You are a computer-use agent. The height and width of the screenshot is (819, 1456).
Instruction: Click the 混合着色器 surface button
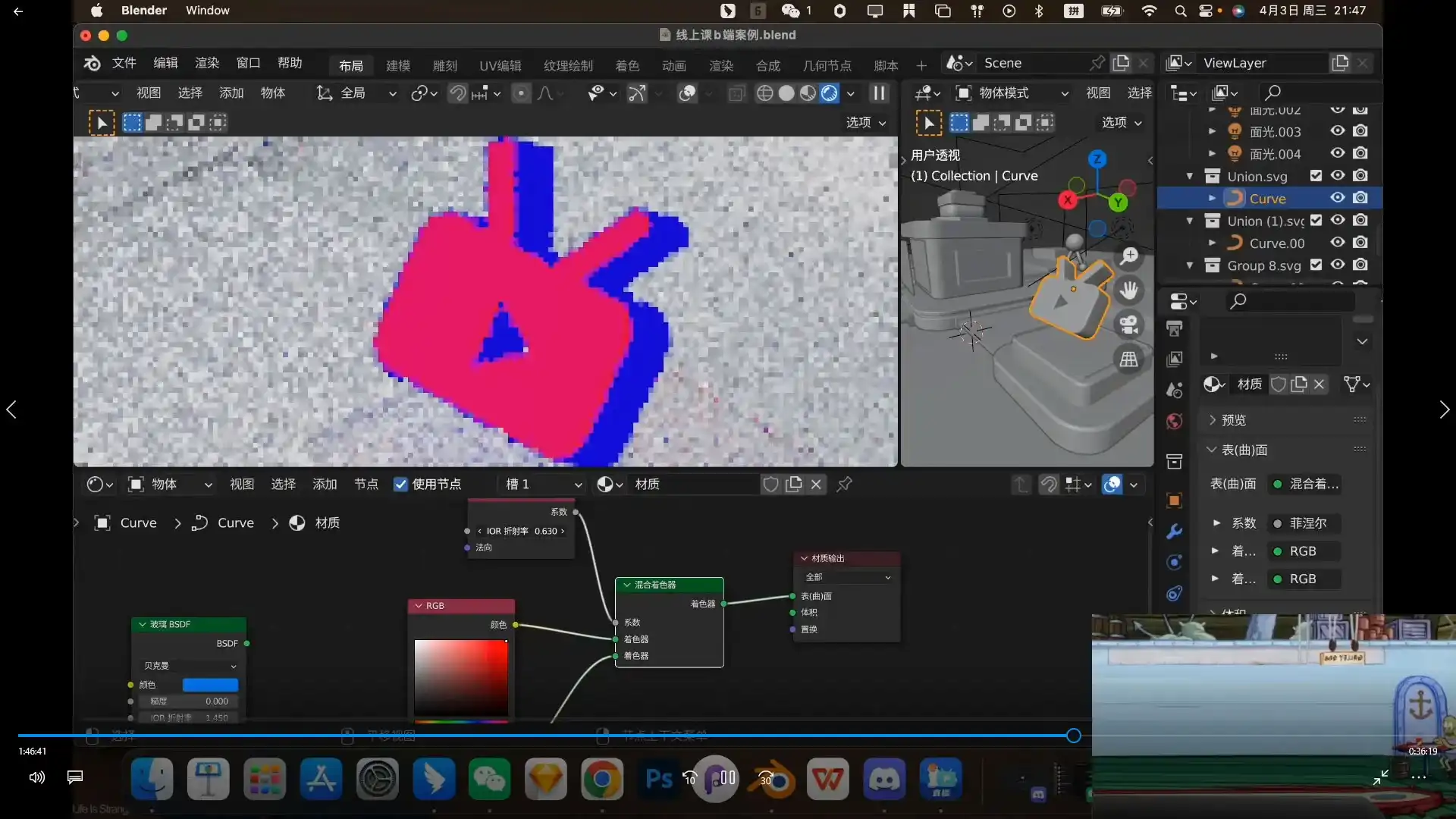point(1306,484)
